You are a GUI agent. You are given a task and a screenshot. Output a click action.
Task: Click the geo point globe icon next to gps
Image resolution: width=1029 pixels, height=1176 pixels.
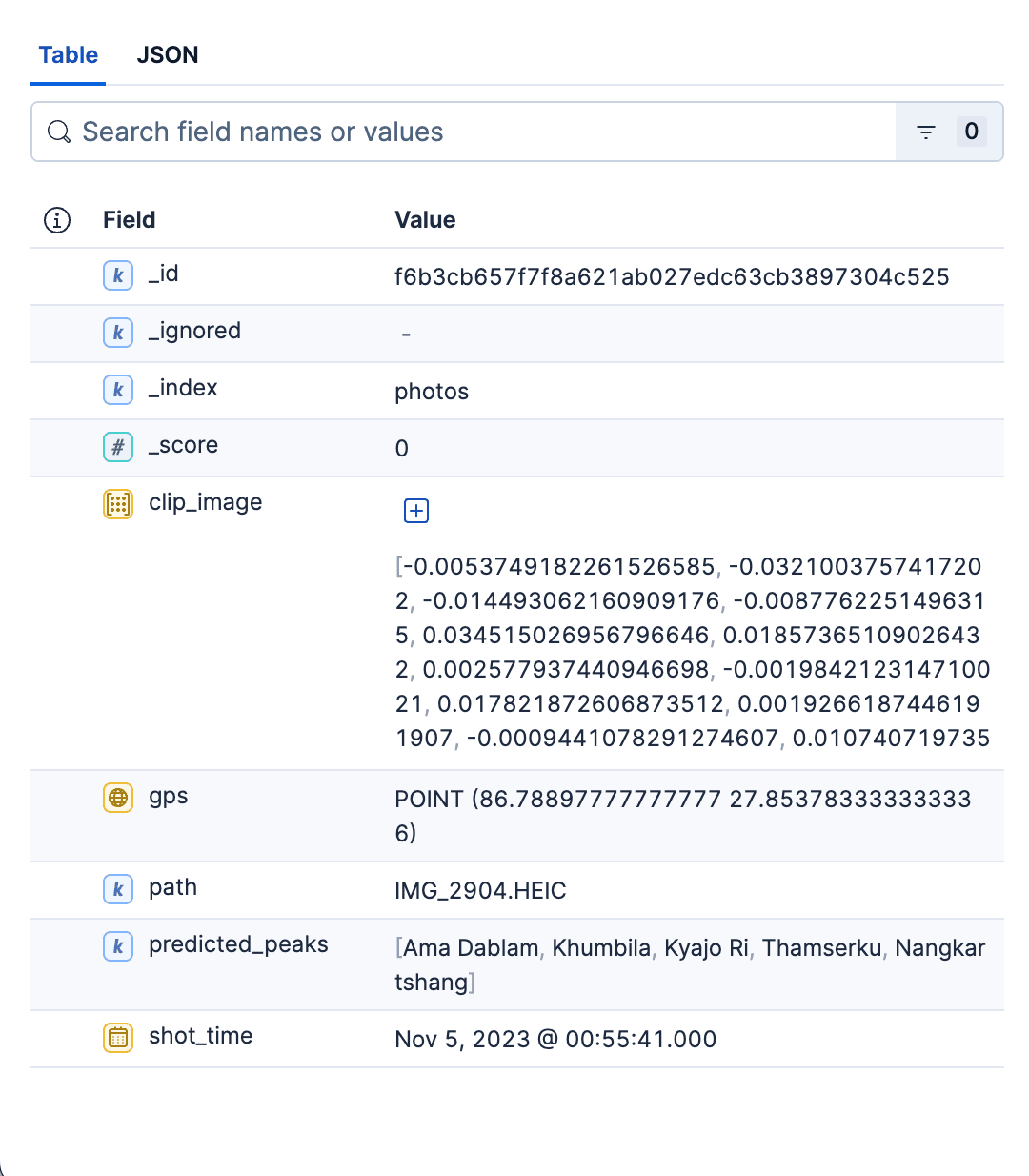[x=117, y=798]
